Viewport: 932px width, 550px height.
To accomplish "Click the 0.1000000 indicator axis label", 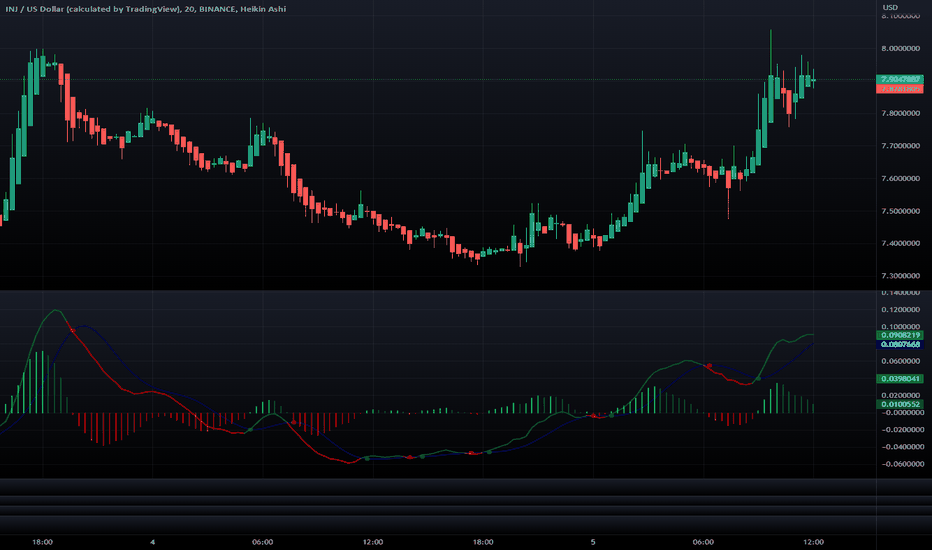I will point(900,326).
